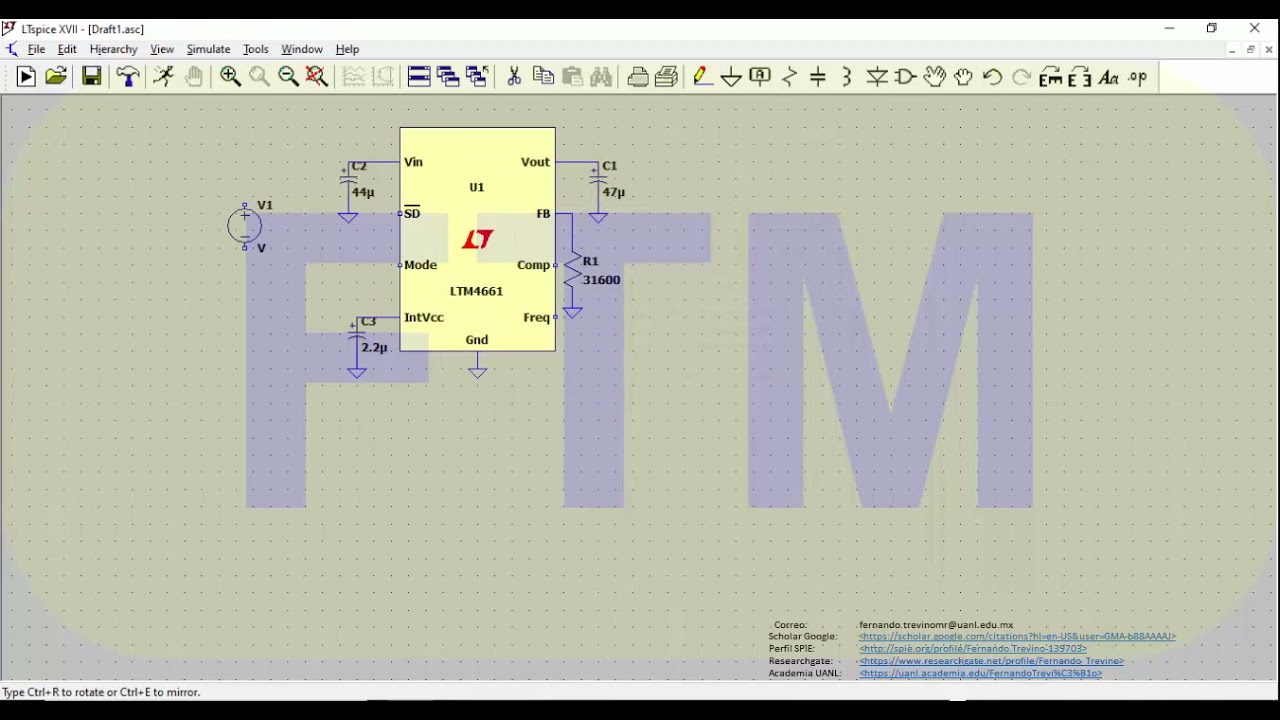Save the schematic with the floppy icon
1280x720 pixels.
(91, 77)
